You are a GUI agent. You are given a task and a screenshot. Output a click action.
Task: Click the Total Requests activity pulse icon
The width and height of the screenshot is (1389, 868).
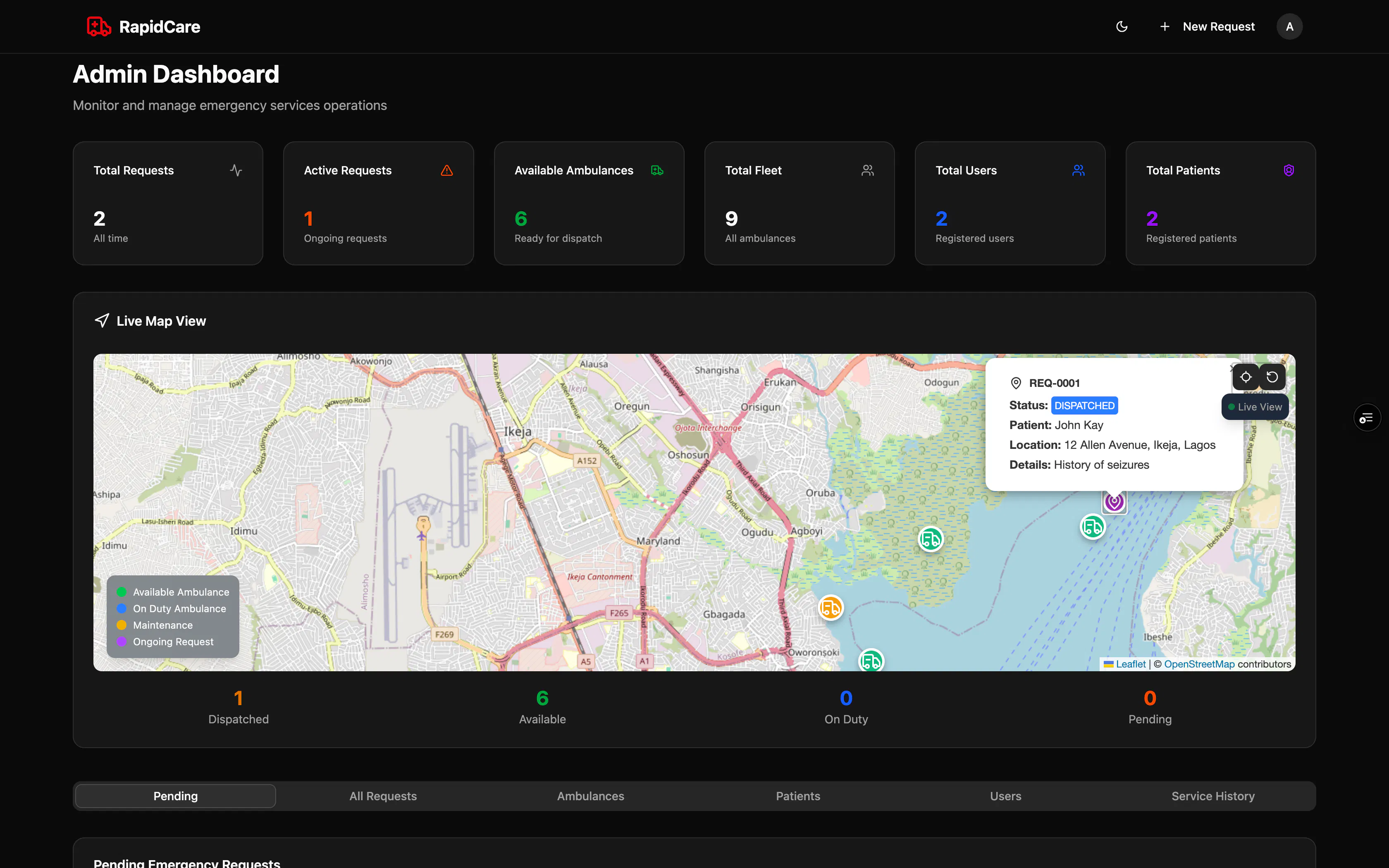tap(236, 170)
